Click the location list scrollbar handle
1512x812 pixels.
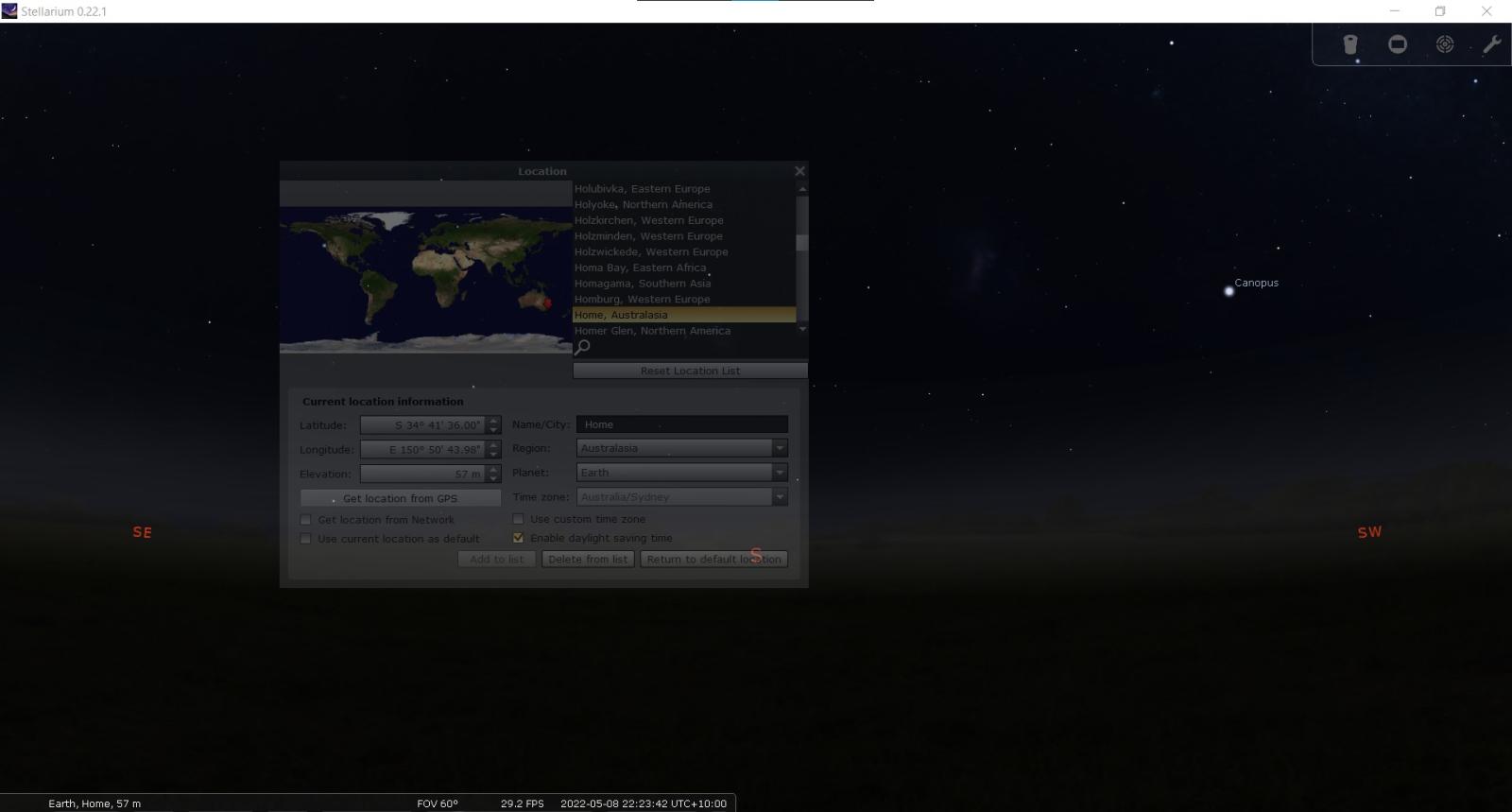(802, 243)
